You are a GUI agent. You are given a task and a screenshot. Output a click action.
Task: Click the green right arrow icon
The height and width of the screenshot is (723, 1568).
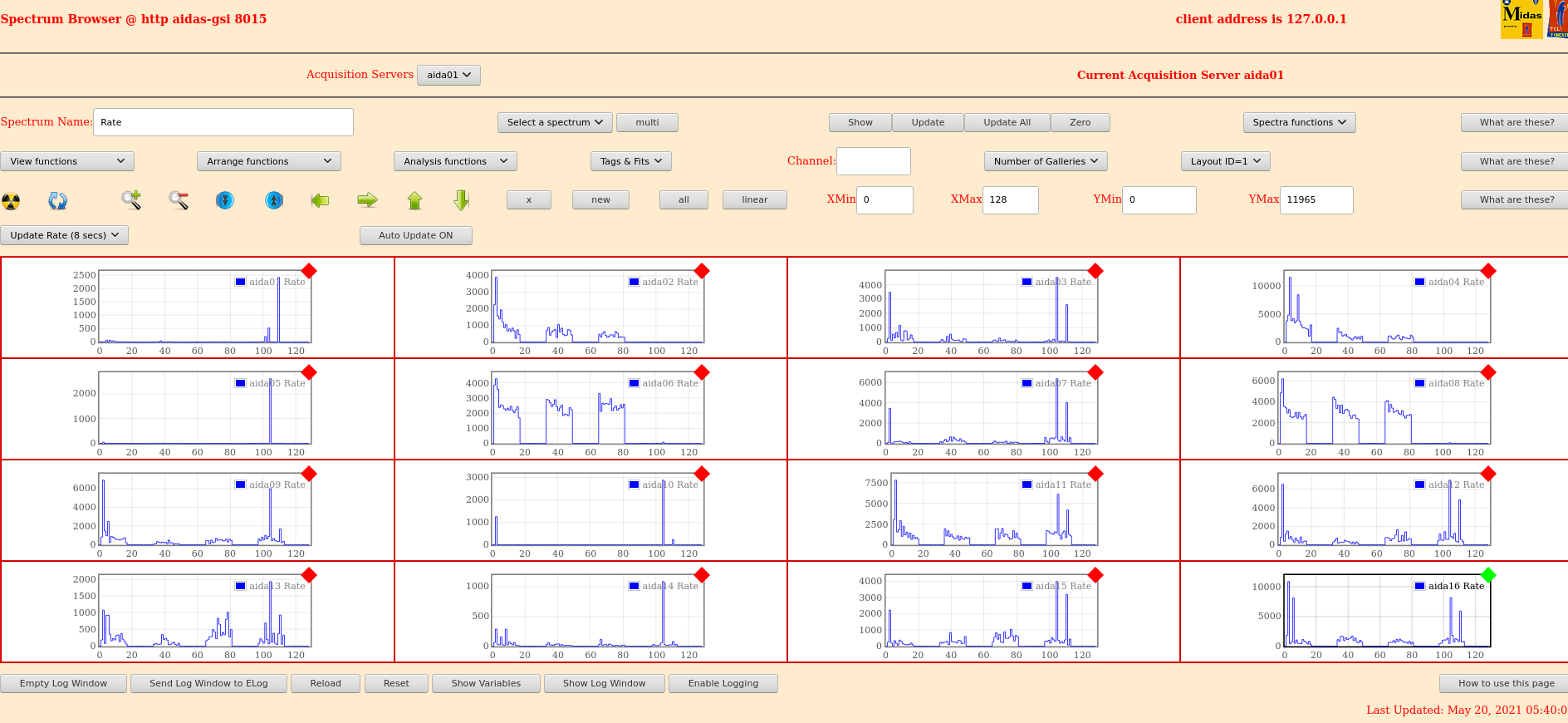(x=367, y=199)
